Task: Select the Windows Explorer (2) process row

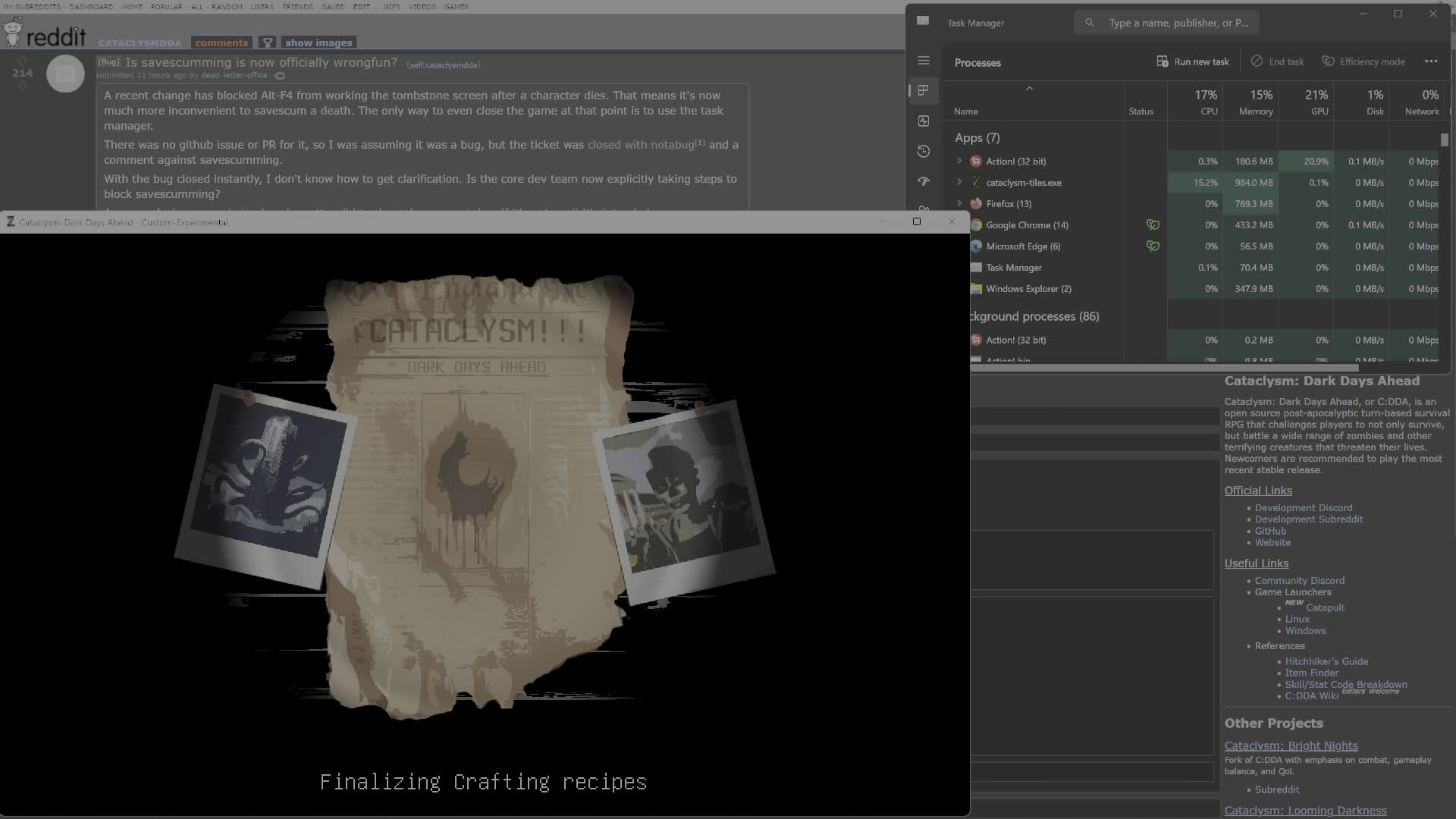Action: tap(1204, 289)
